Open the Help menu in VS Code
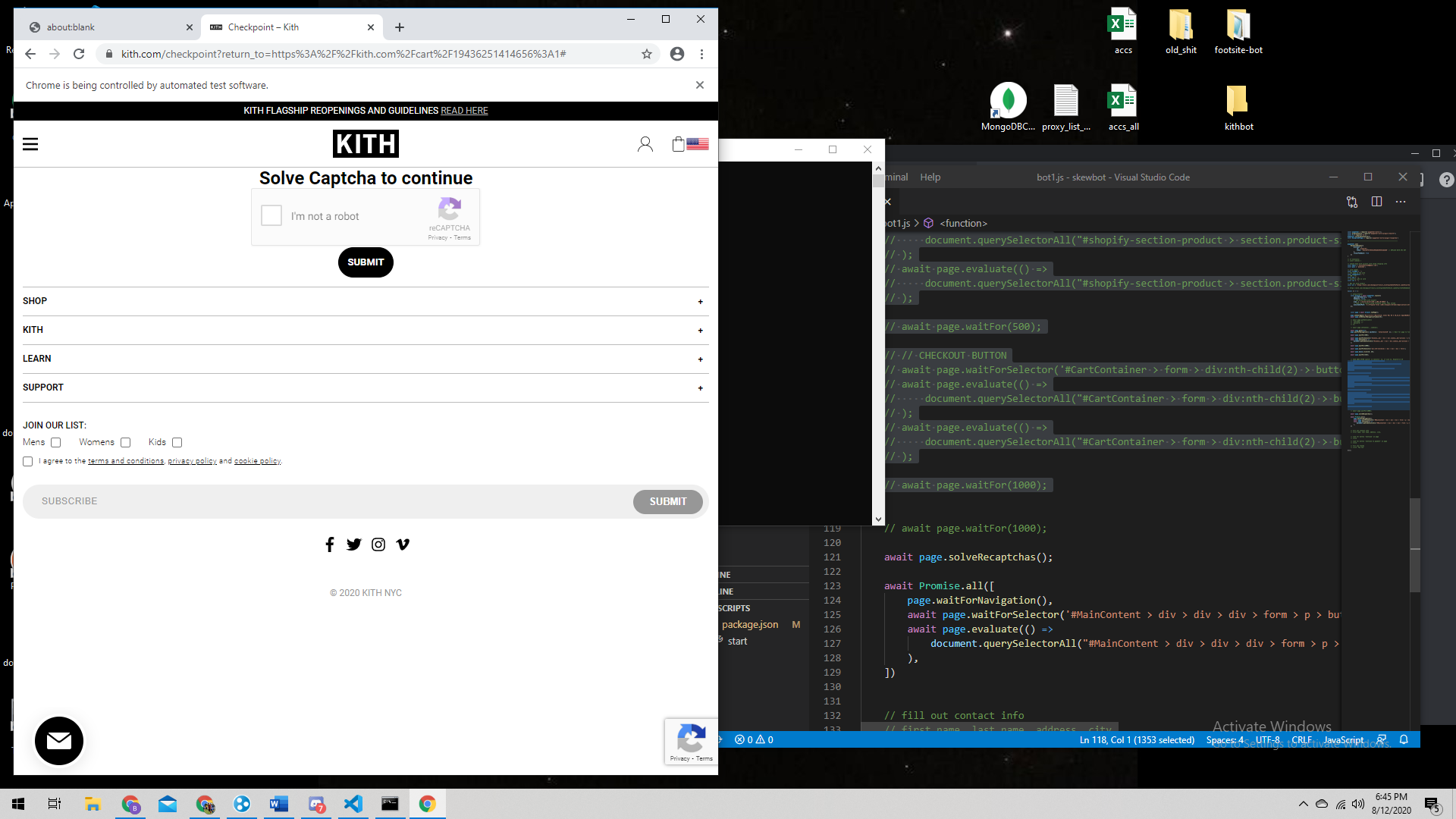Viewport: 1456px width, 819px height. (930, 177)
